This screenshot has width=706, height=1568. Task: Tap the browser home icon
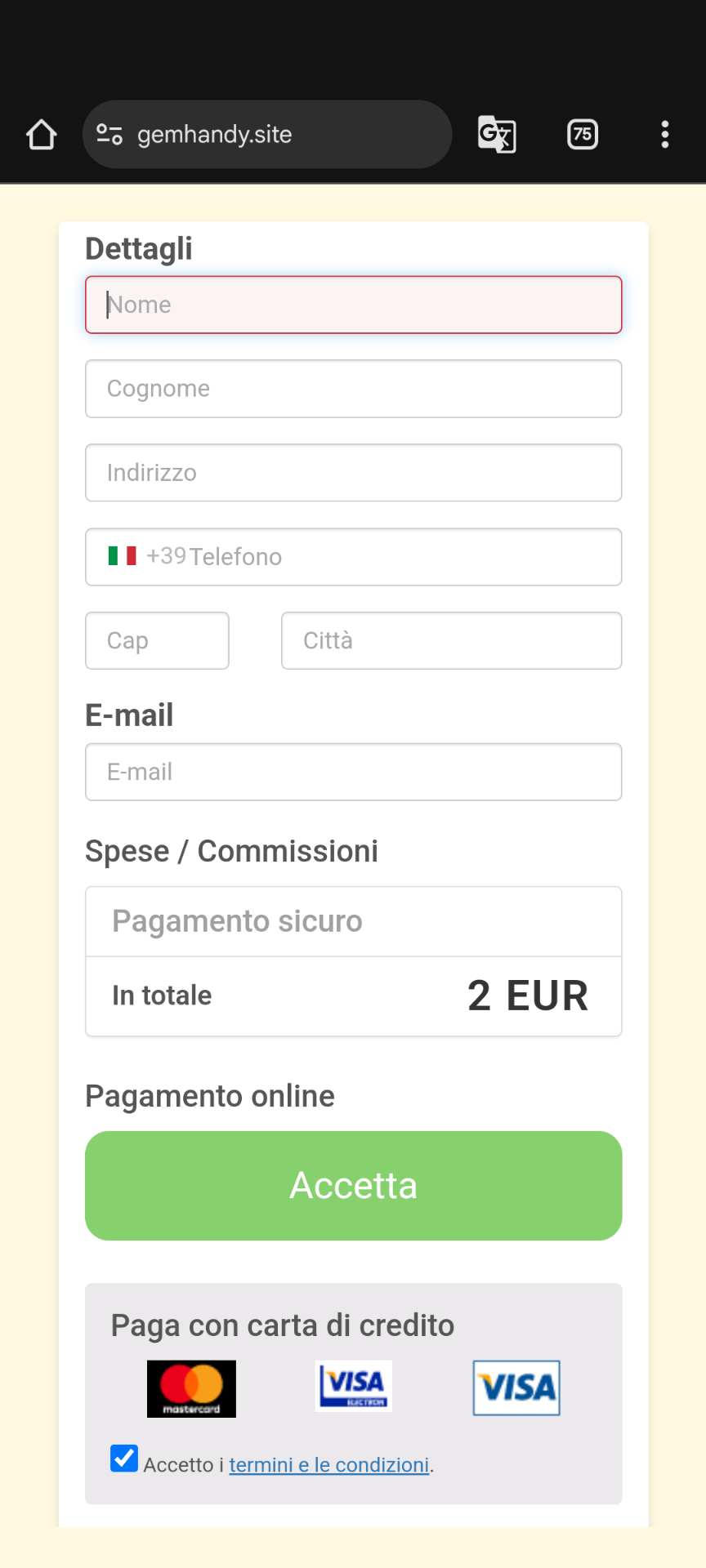[41, 135]
